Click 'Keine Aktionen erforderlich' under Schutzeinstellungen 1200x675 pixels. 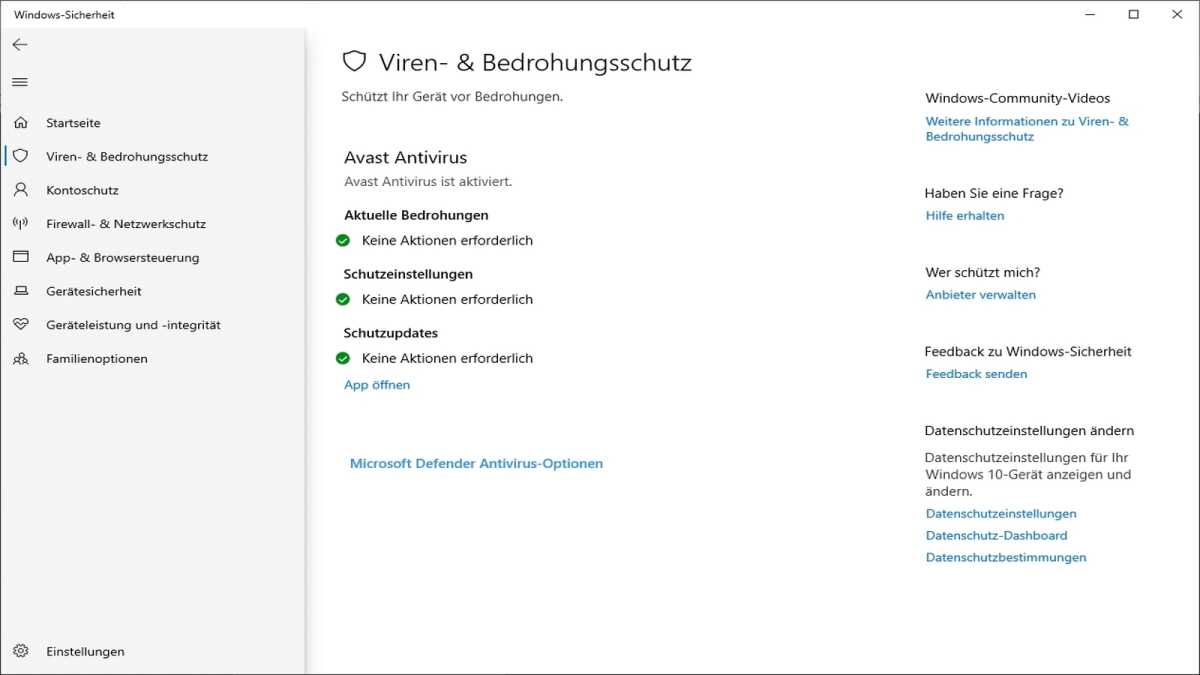(x=447, y=299)
